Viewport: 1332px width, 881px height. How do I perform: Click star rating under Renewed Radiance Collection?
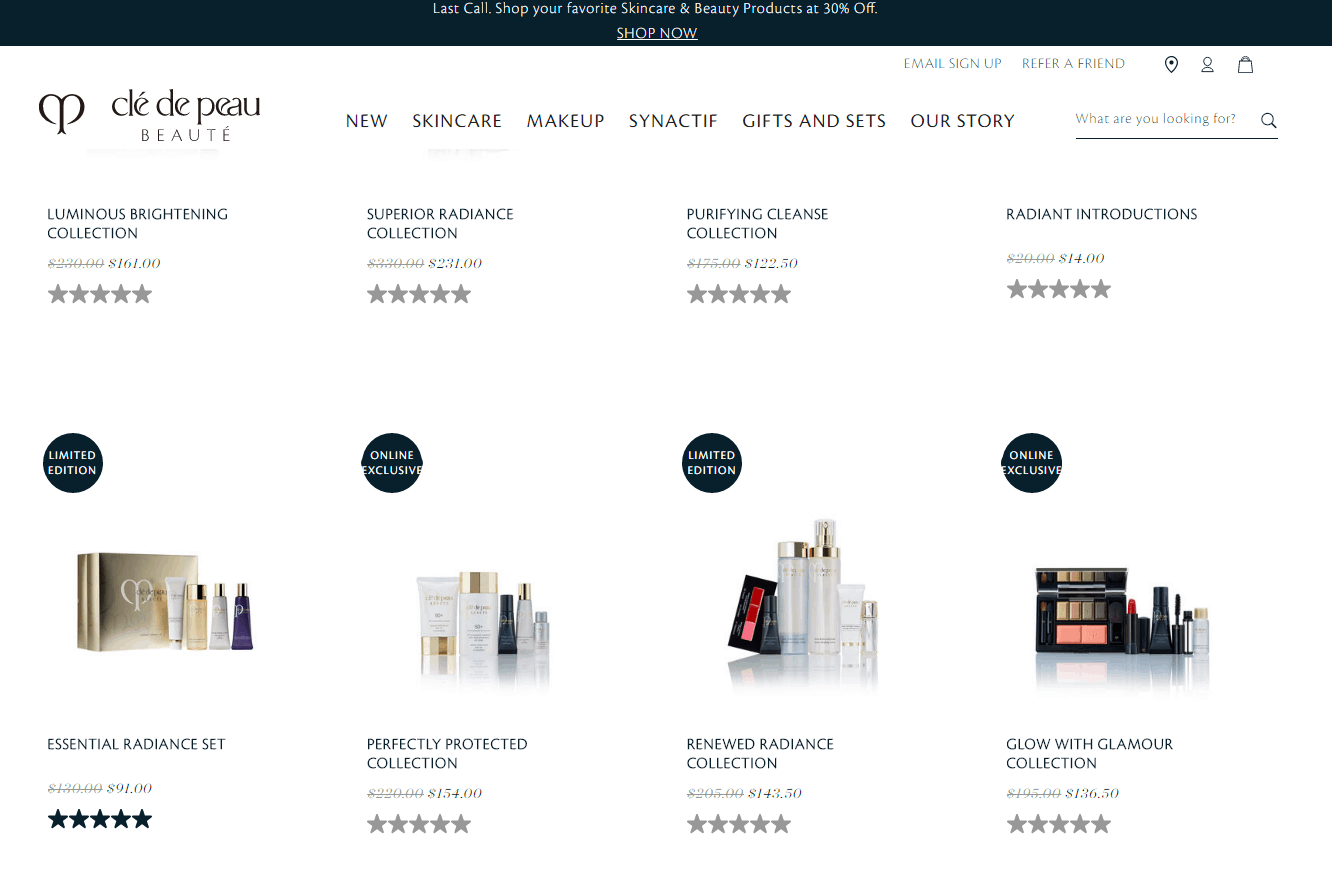point(739,824)
